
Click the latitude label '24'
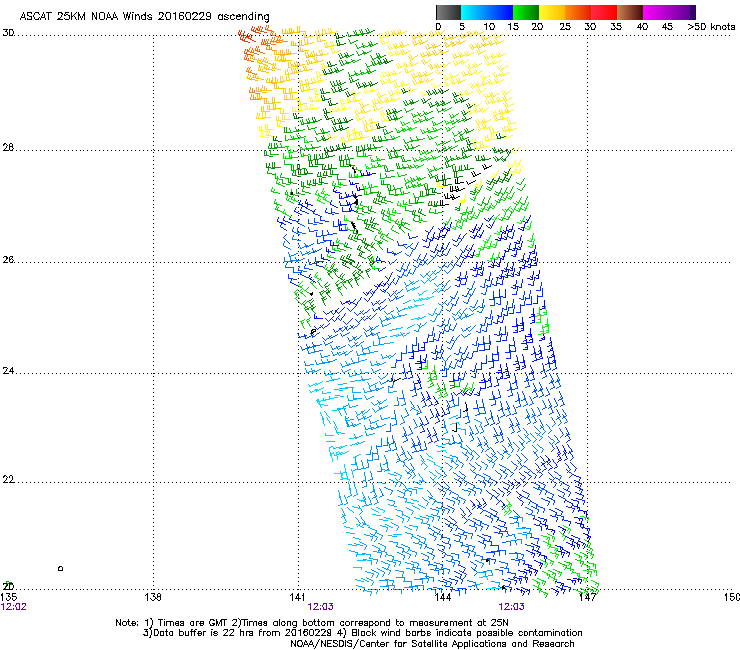point(8,371)
